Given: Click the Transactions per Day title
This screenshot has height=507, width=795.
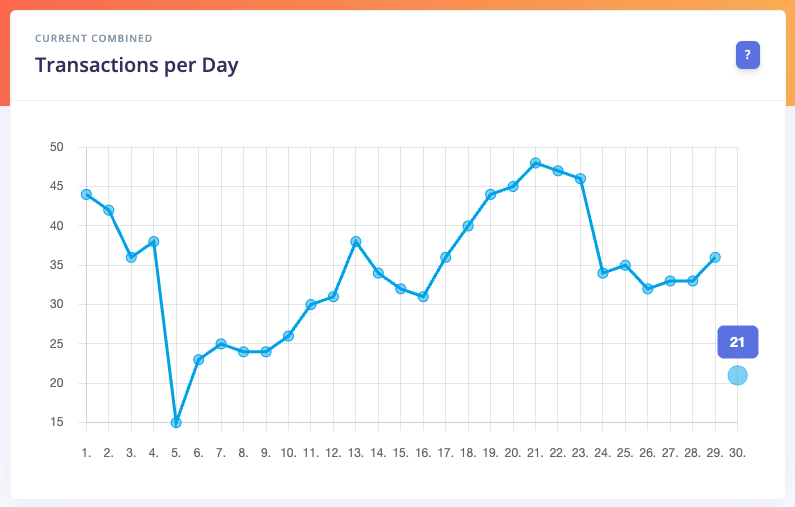Looking at the screenshot, I should click(x=137, y=65).
